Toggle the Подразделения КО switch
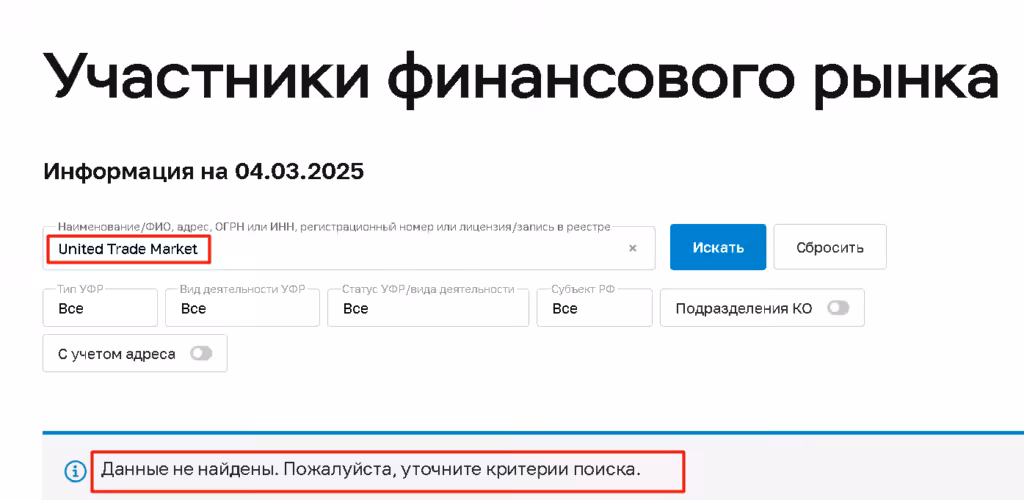The width and height of the screenshot is (1024, 500). click(x=839, y=308)
